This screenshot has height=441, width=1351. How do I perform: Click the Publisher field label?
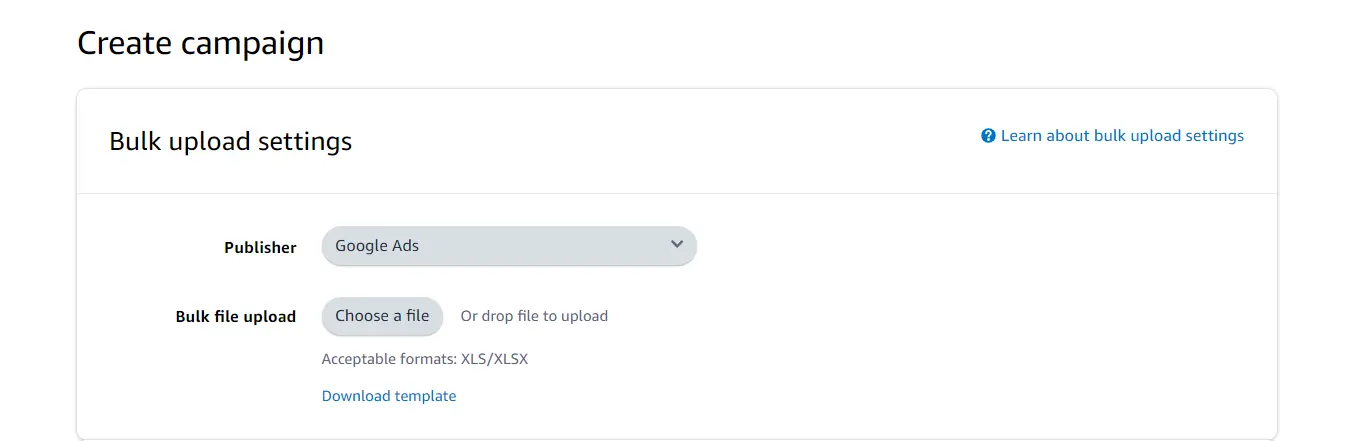260,247
